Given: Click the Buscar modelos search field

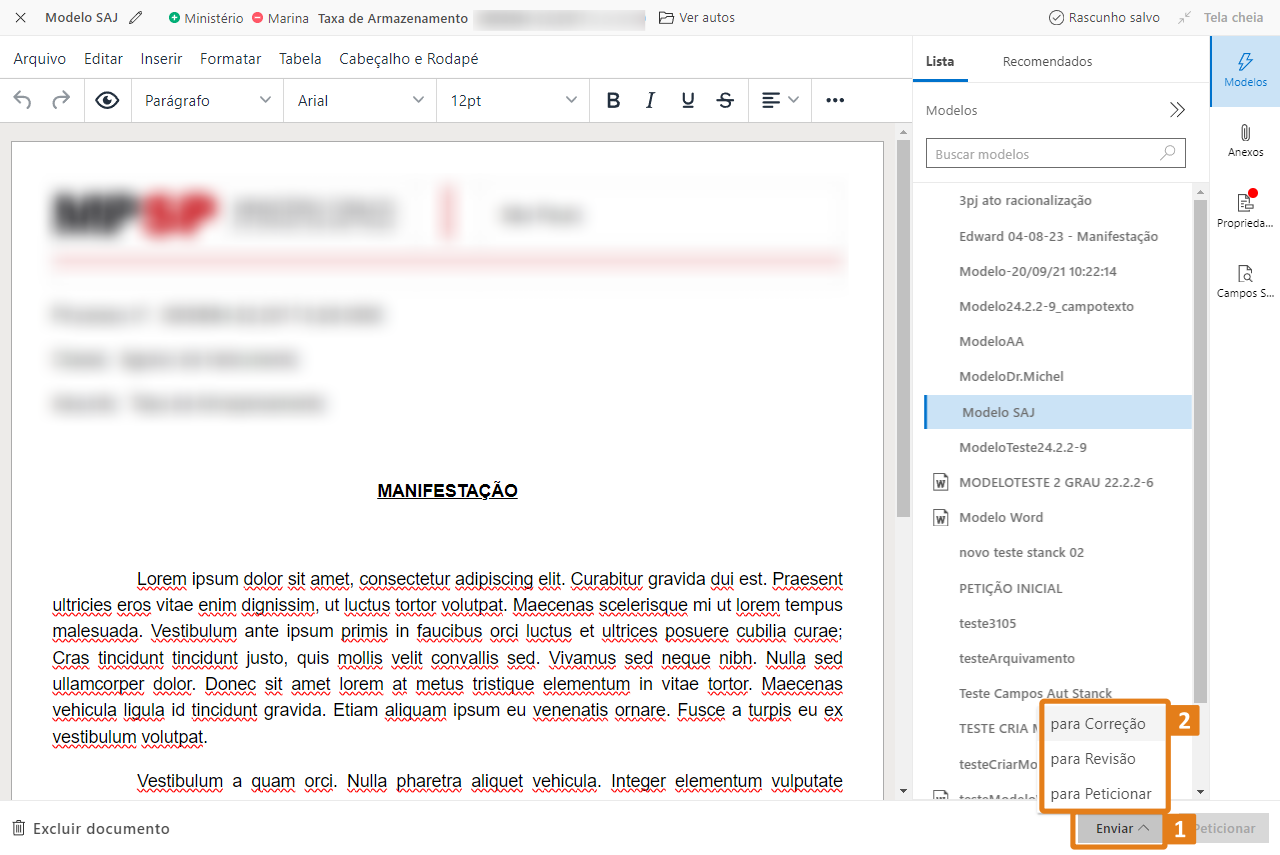Looking at the screenshot, I should point(1045,154).
